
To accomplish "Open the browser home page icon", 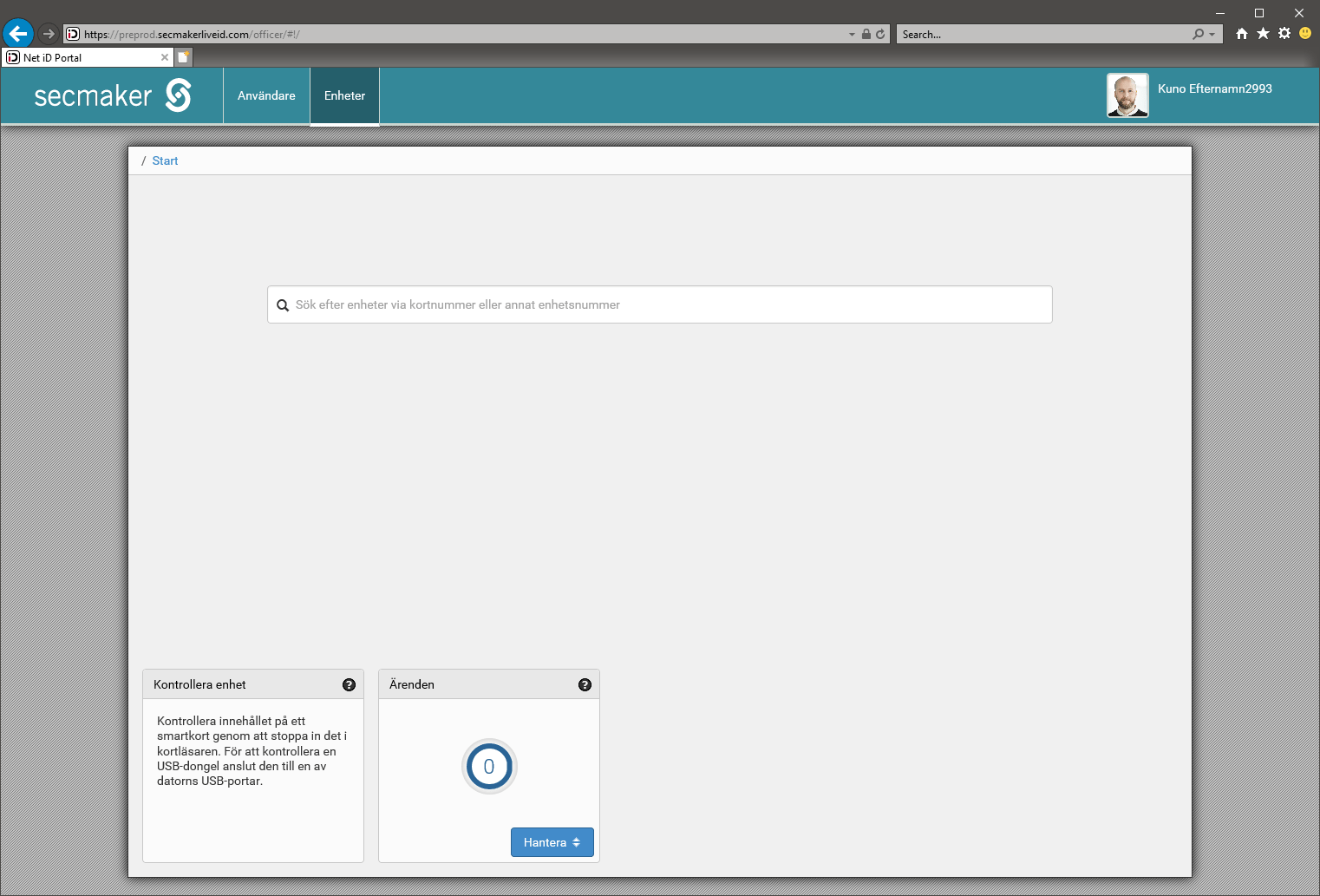I will (1242, 34).
